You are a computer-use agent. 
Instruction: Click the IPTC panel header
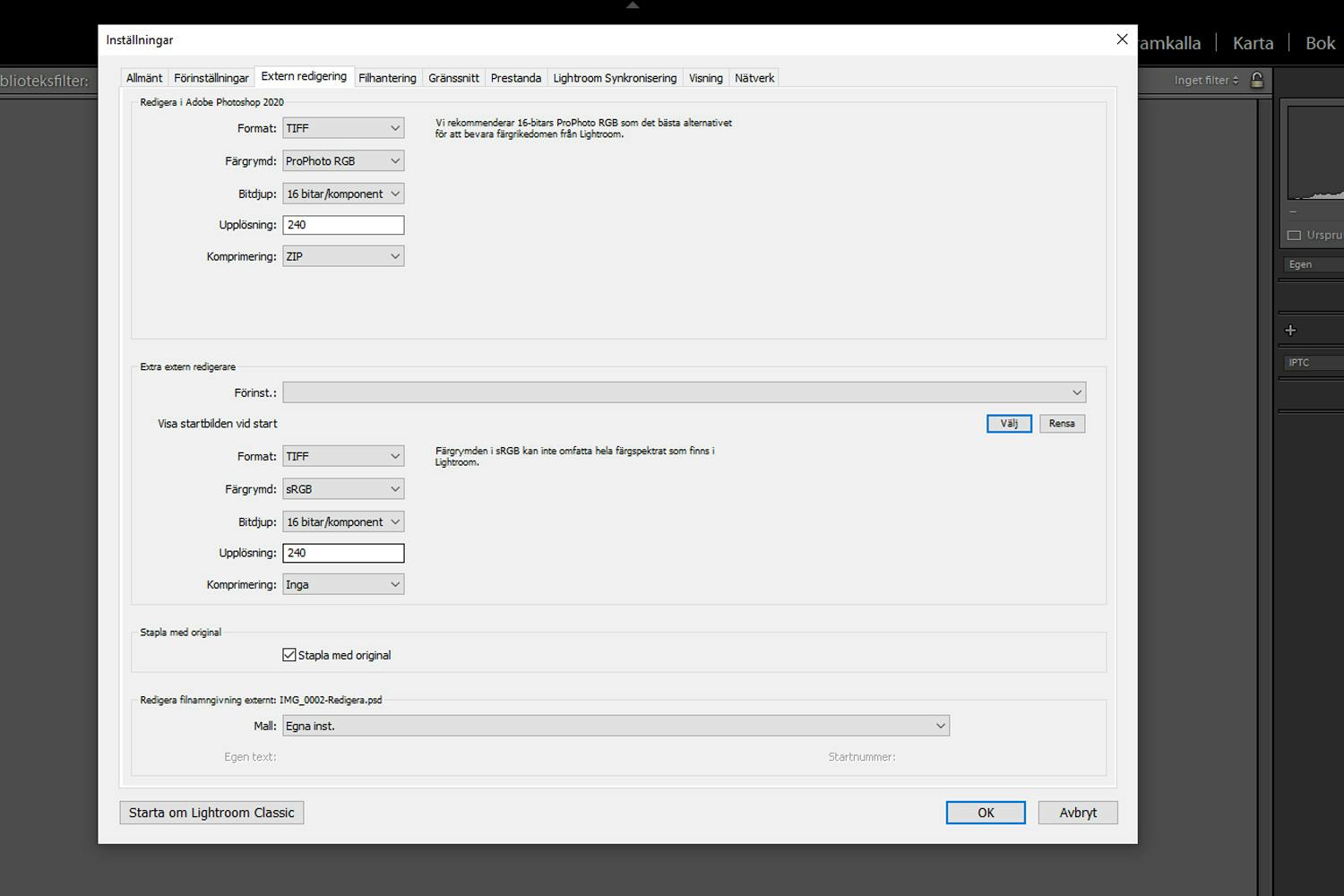[x=1313, y=363]
